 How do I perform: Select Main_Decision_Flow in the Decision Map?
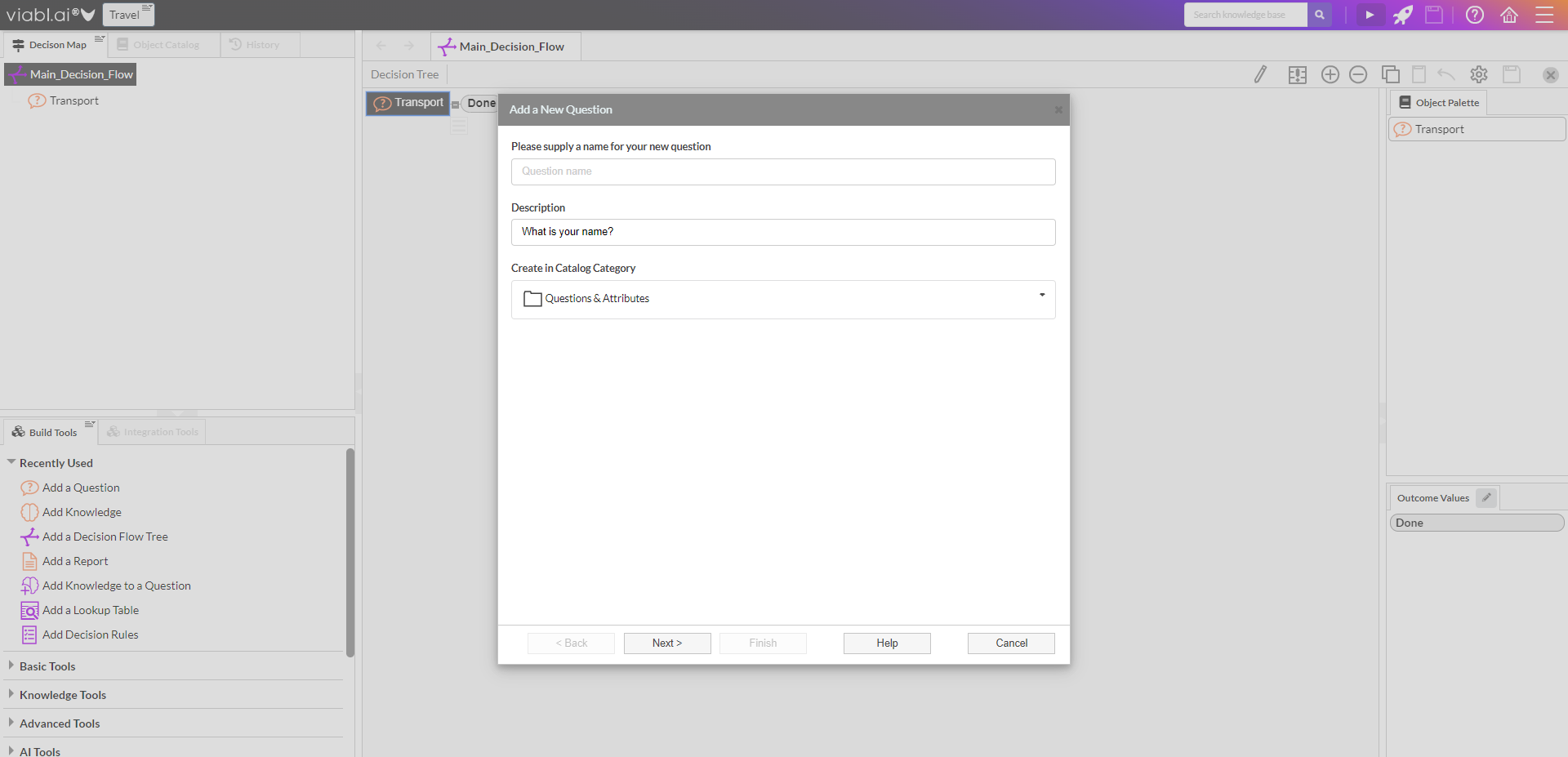click(71, 74)
